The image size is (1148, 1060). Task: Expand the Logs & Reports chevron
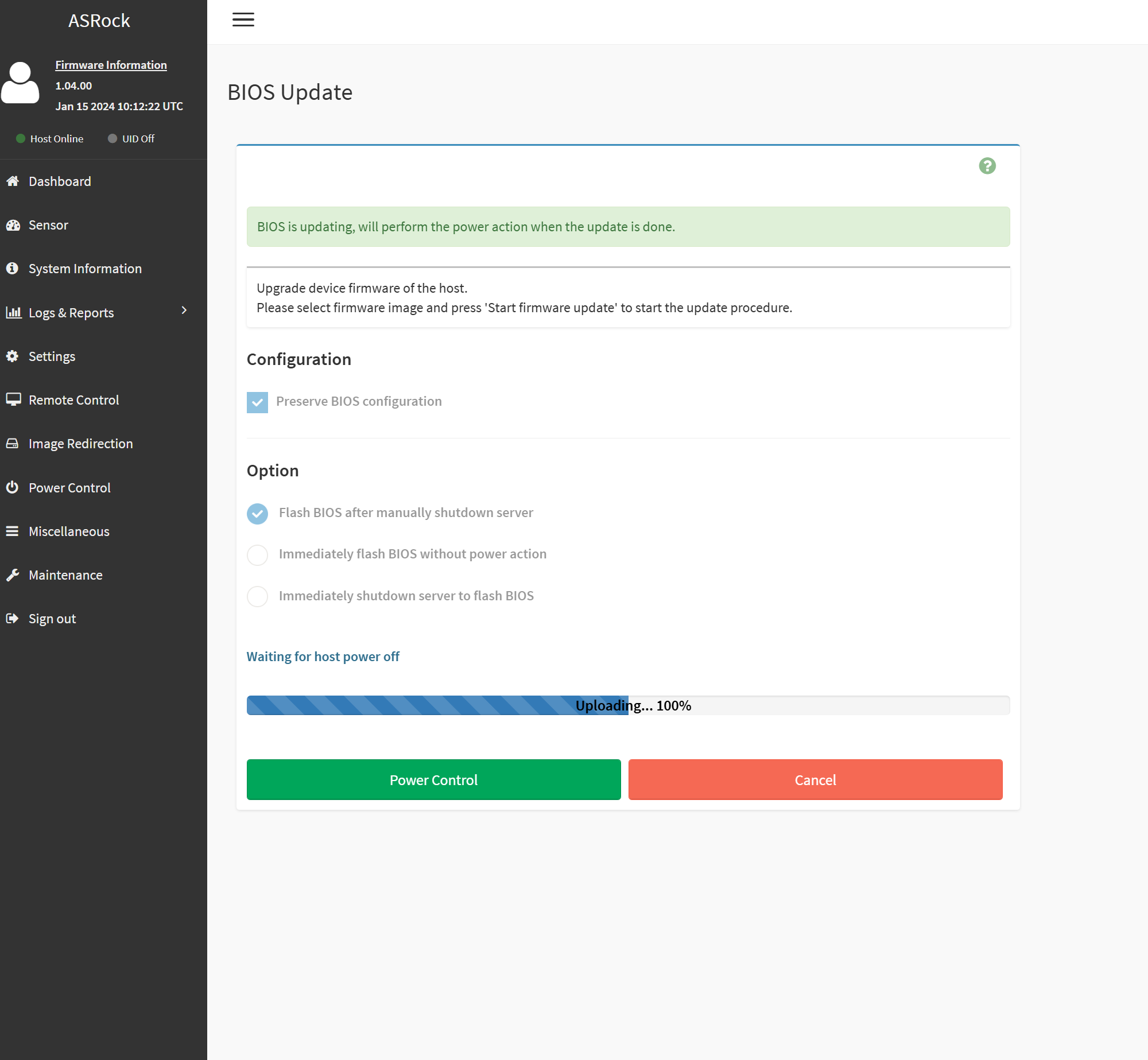point(184,310)
